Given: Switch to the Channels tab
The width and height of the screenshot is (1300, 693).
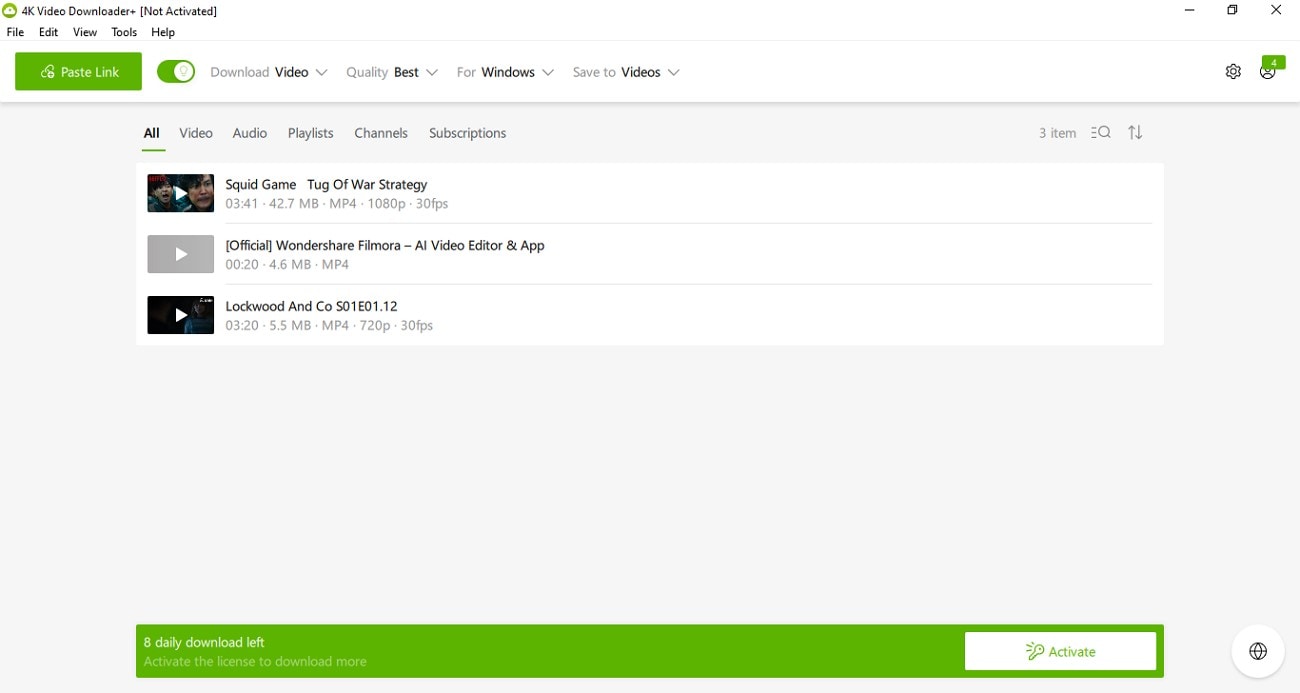Looking at the screenshot, I should (x=381, y=133).
